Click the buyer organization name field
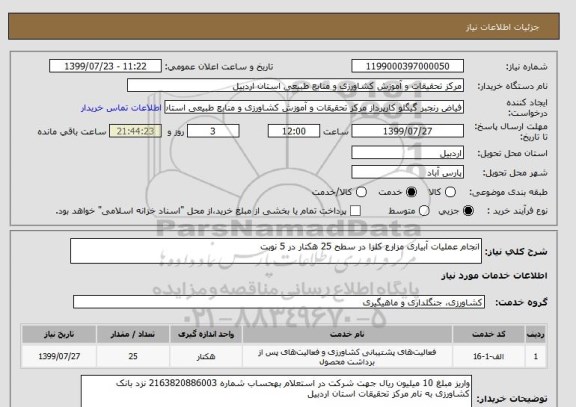The image size is (576, 407). coord(295,86)
